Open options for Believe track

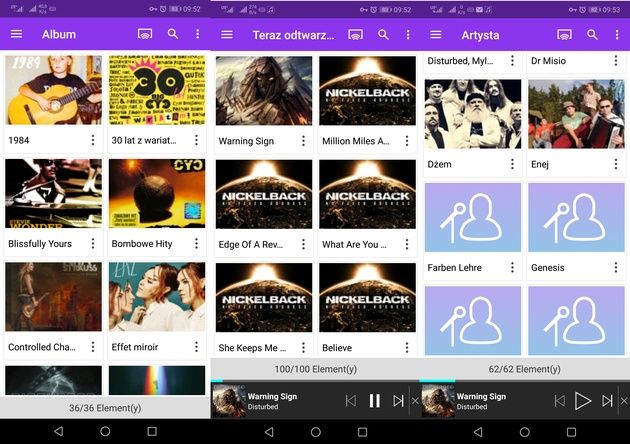(407, 348)
